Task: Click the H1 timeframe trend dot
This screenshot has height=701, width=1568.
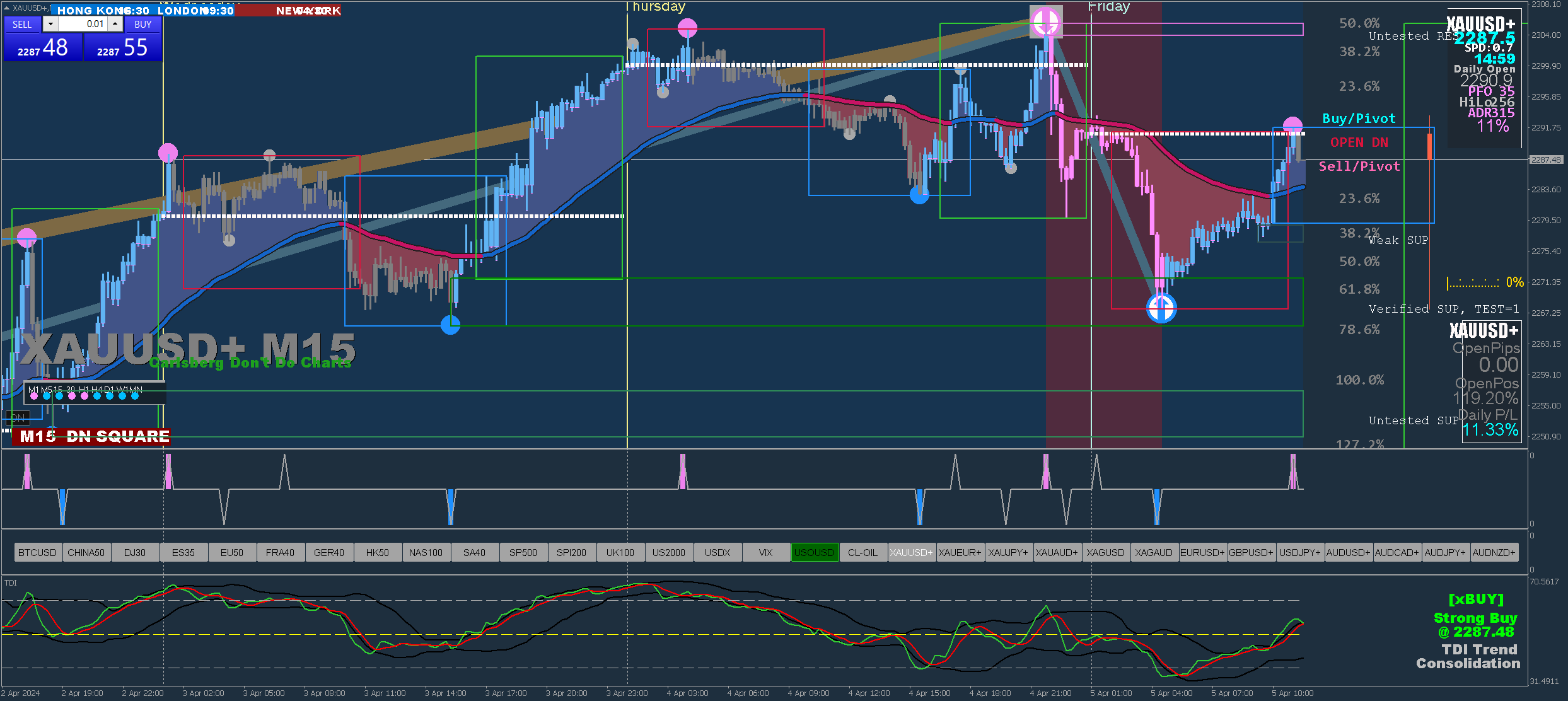Action: click(x=84, y=397)
